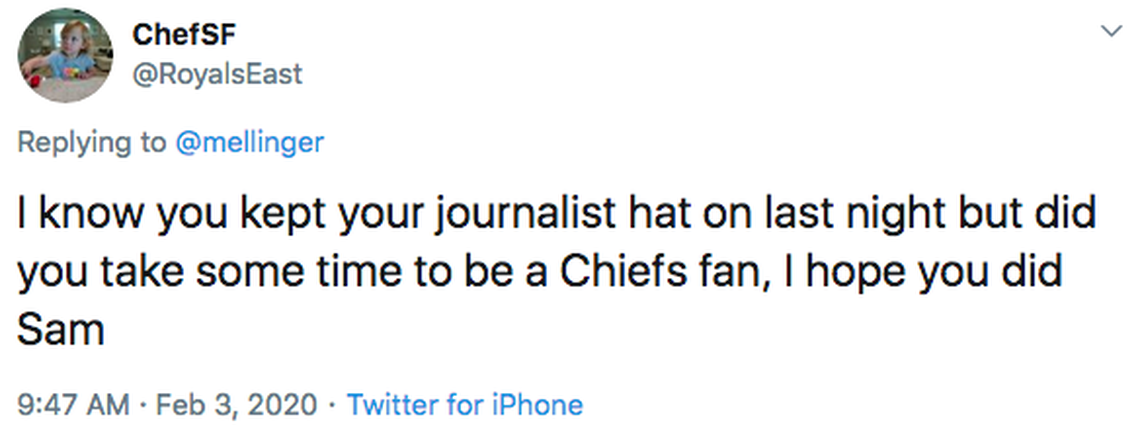Open the tweet options chevron menu
Screen dimensions: 1140x448
pos(1109,32)
